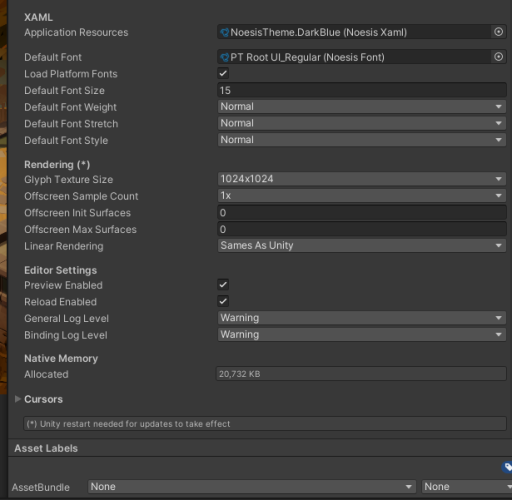Viewport: 512px width, 500px height.
Task: Click the PT Root UI_Regular font asset icon
Action: [x=225, y=57]
